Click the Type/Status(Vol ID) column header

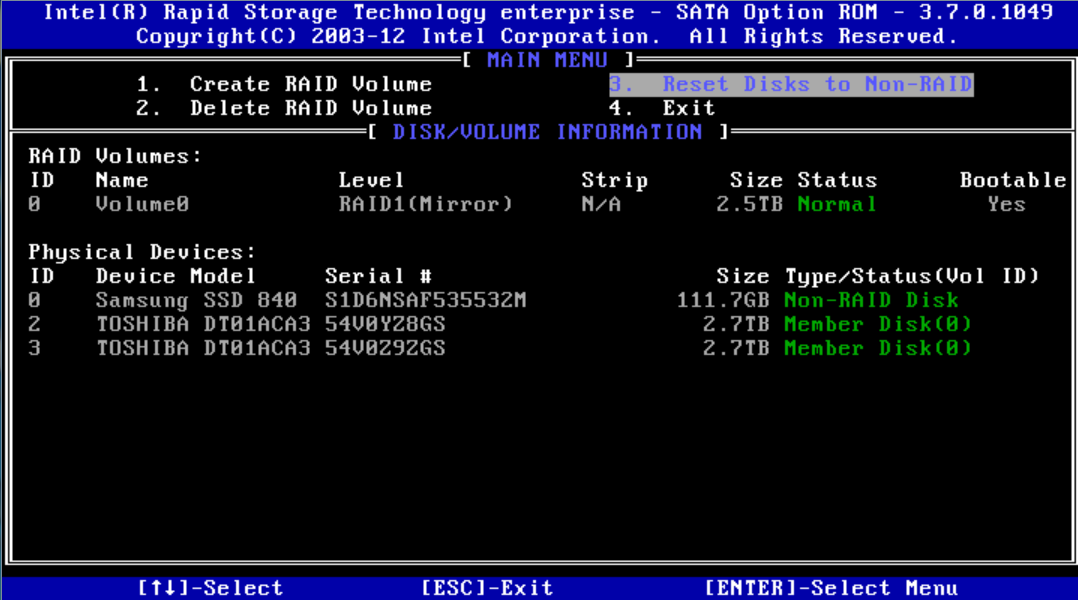pos(912,276)
